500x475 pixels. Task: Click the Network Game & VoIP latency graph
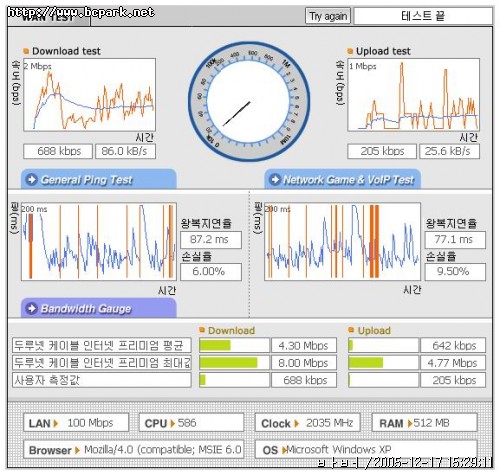342,241
